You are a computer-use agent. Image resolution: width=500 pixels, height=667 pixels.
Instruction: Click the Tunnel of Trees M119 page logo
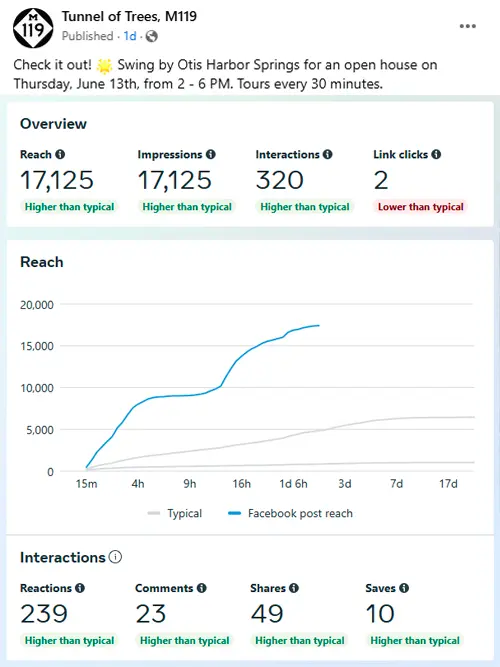coord(33,28)
